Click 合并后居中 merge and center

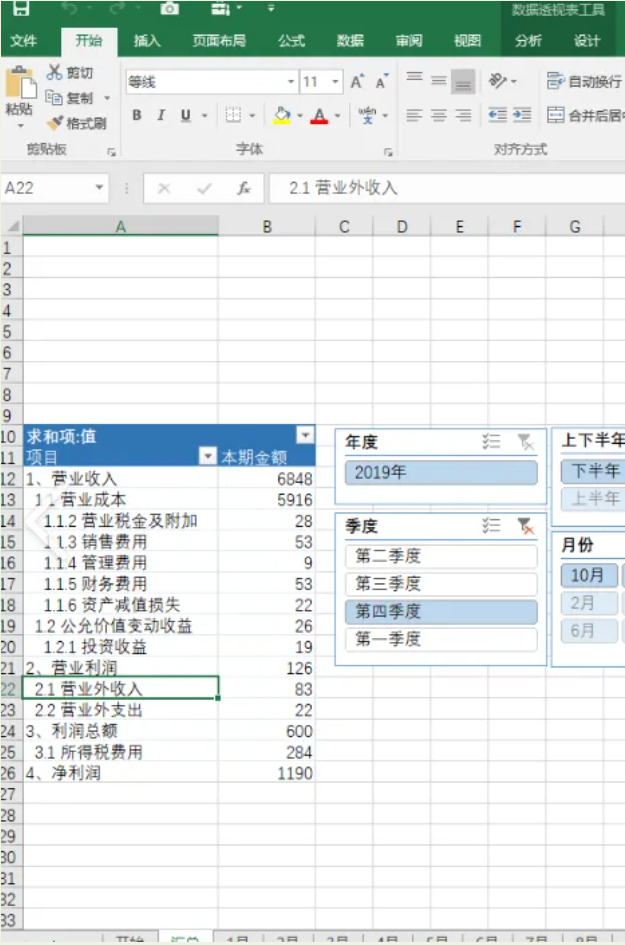coord(585,115)
